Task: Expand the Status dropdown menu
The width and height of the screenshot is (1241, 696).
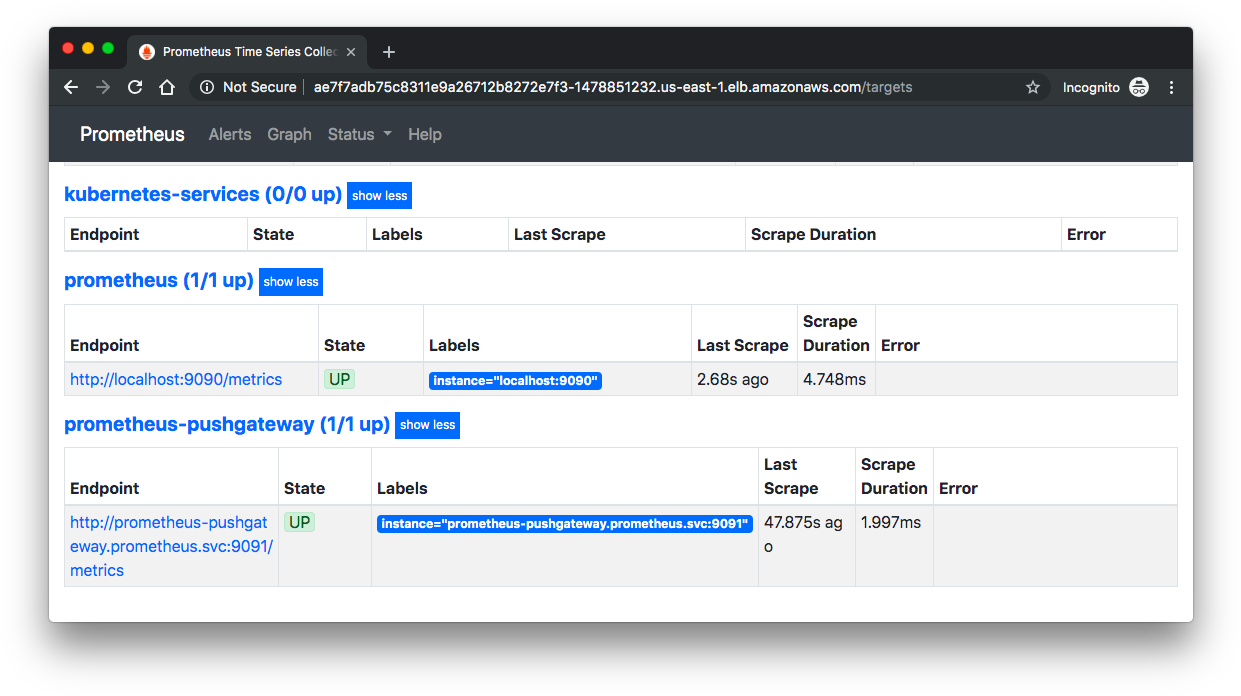Action: (x=360, y=134)
